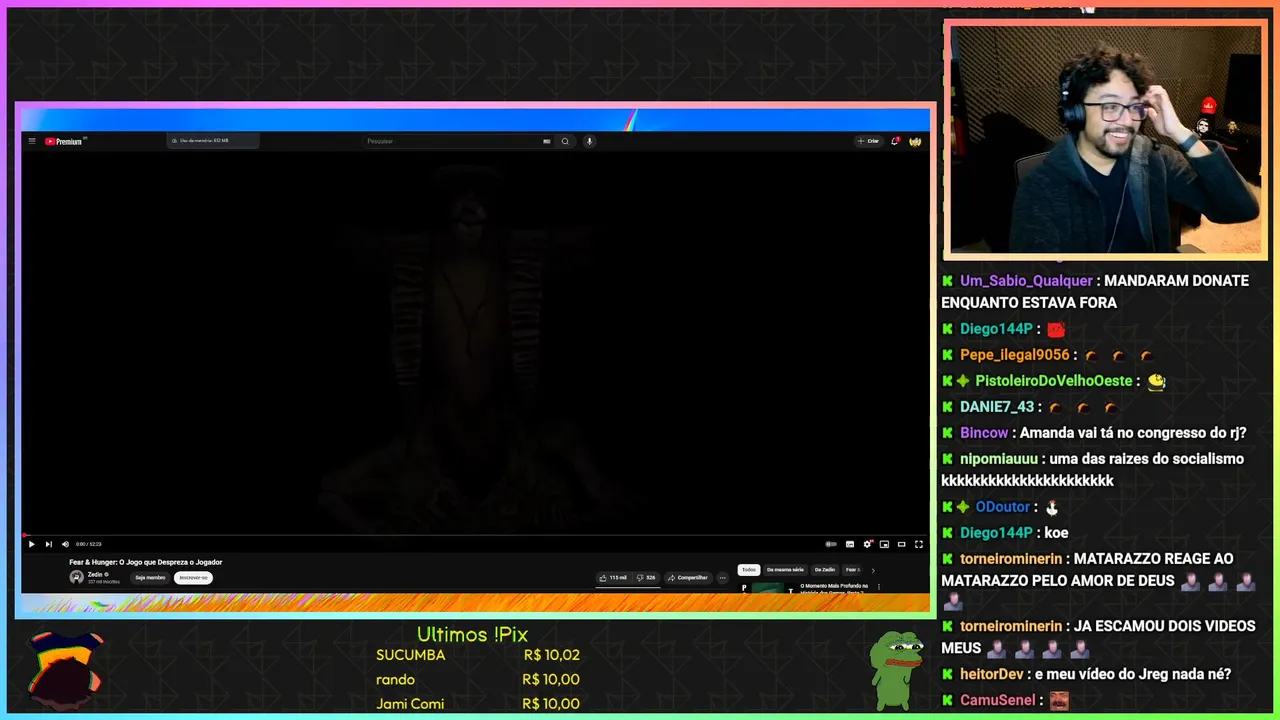Open the more actions three-dot menu
The height and width of the screenshot is (720, 1280).
pyautogui.click(x=722, y=577)
